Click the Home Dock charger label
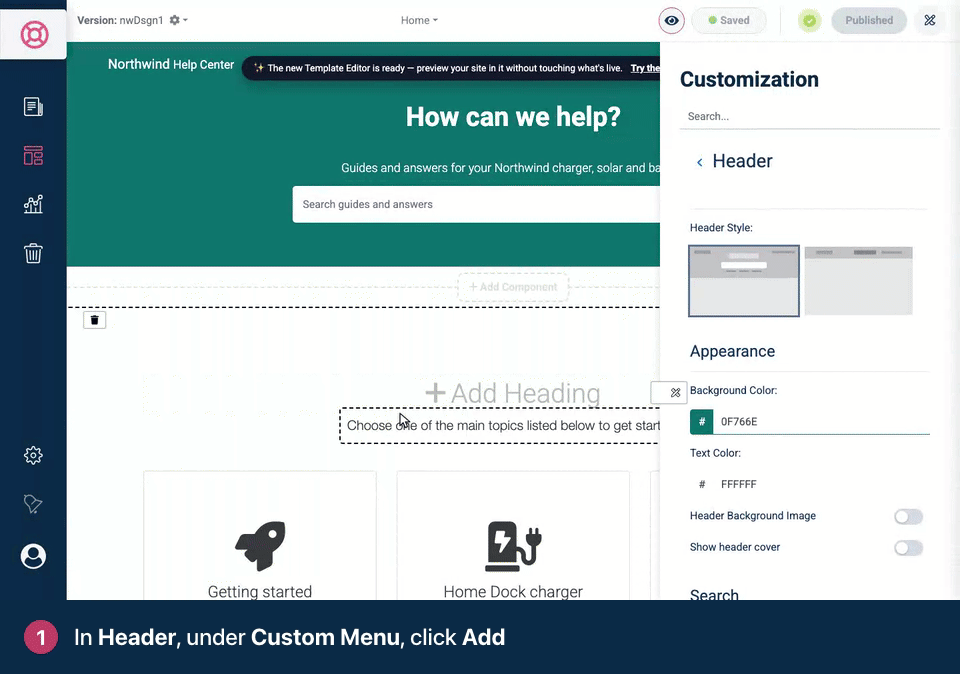960x674 pixels. [513, 591]
